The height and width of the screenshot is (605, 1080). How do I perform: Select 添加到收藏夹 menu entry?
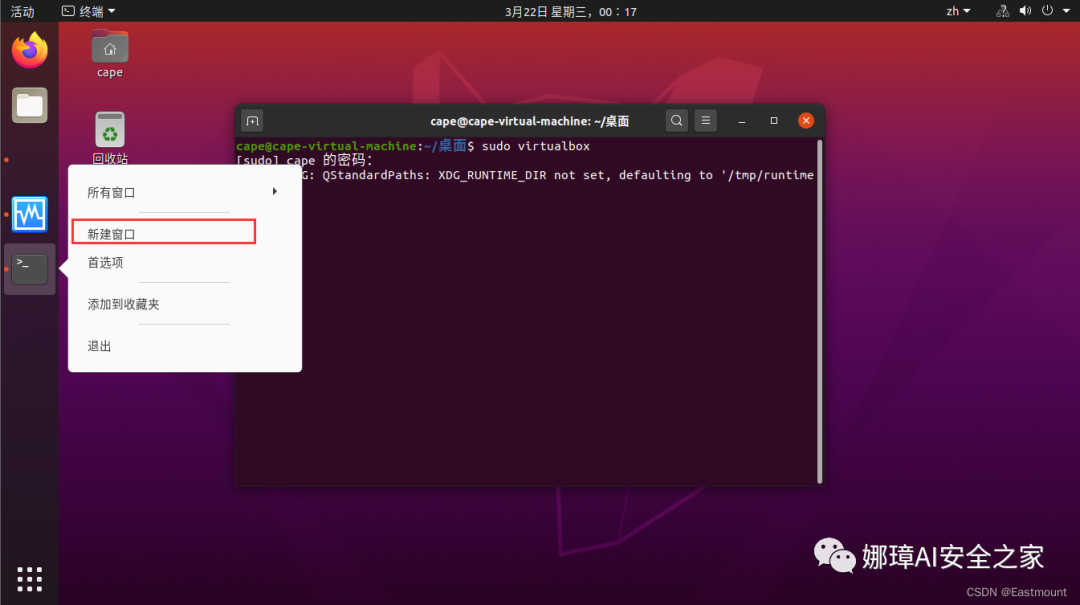click(185, 304)
